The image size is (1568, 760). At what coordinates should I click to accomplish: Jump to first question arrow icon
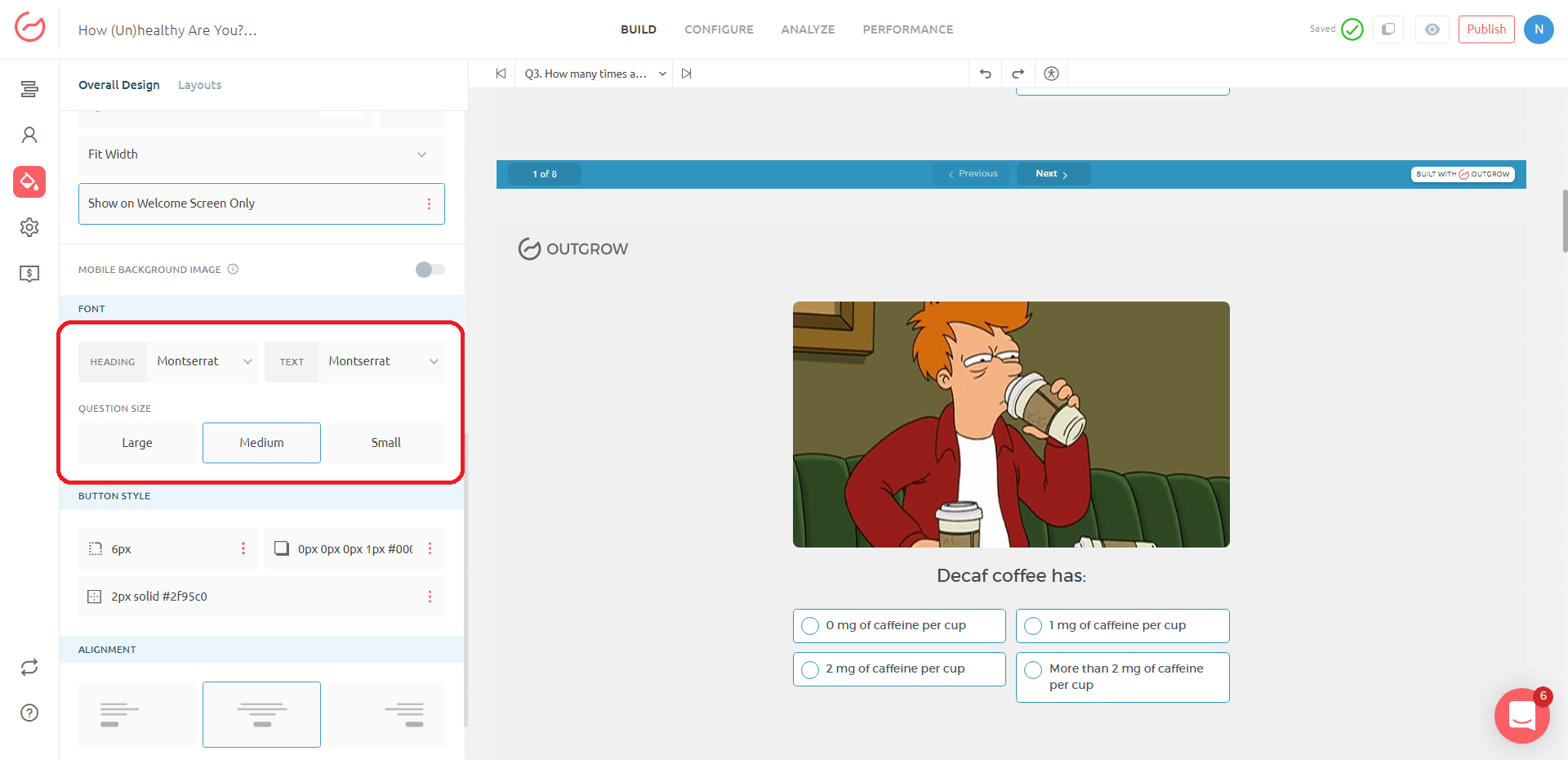click(501, 74)
